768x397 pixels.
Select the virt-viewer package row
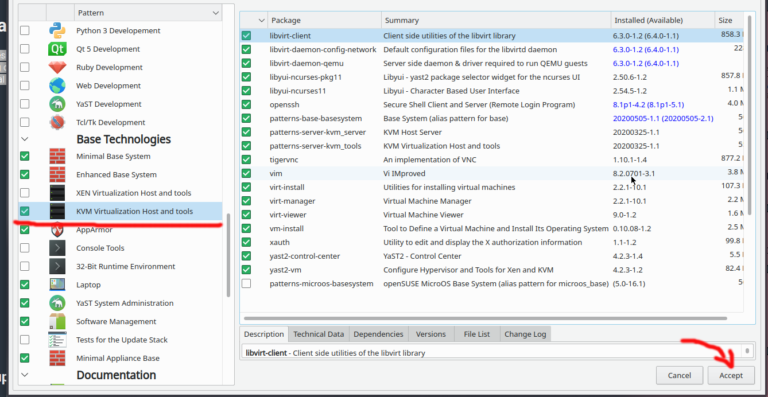pos(492,215)
